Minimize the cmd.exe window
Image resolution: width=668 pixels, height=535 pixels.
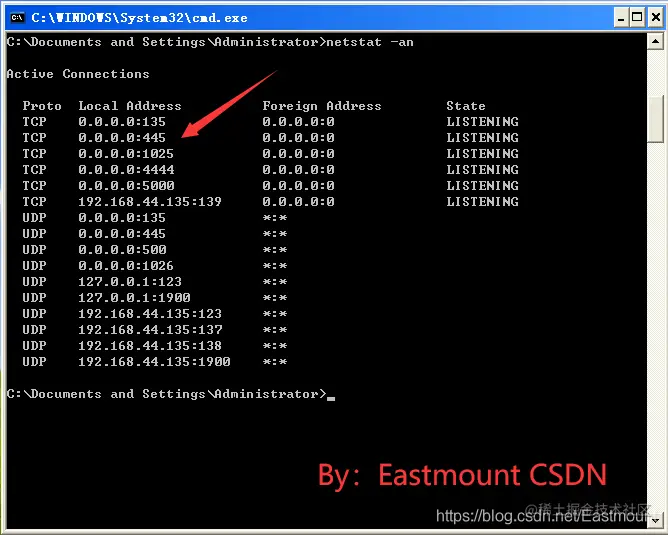coord(621,18)
